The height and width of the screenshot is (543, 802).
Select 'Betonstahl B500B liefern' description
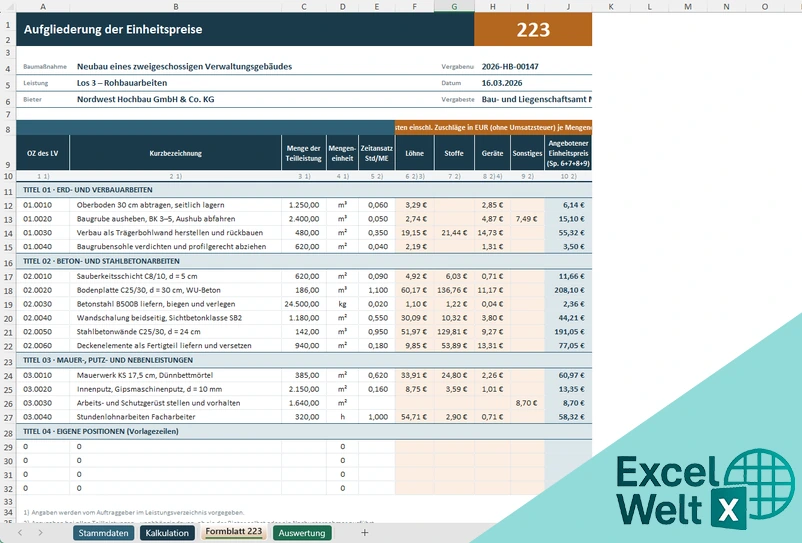tap(175, 304)
